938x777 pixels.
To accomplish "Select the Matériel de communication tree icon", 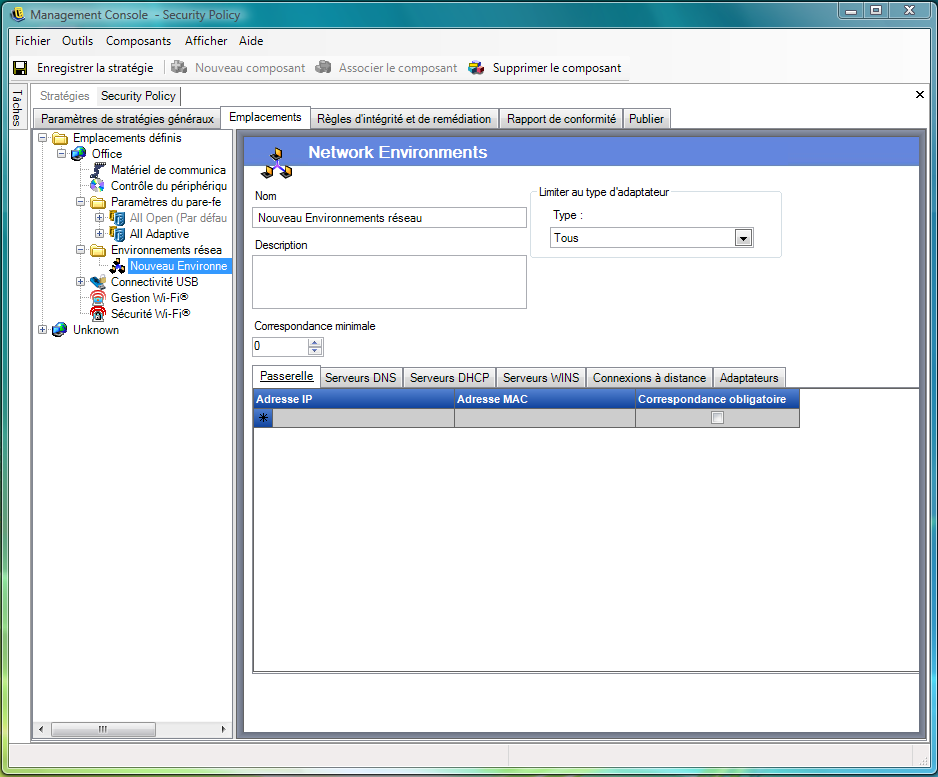I will [98, 170].
